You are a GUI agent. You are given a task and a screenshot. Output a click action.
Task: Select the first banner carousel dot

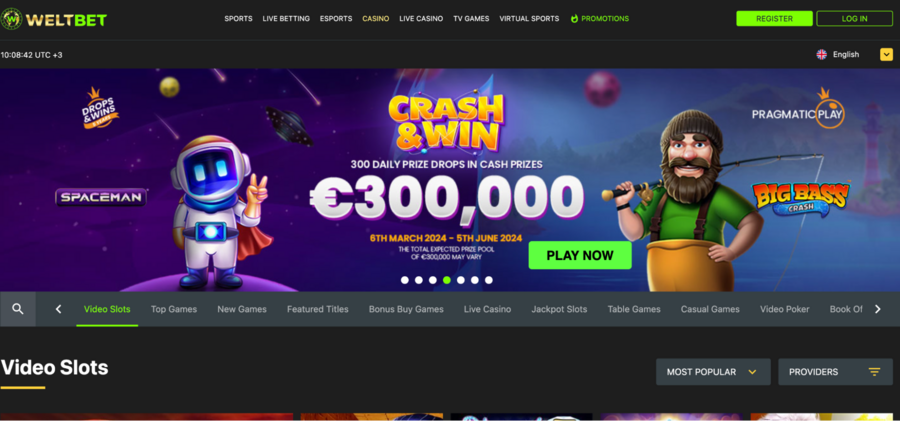pos(405,280)
